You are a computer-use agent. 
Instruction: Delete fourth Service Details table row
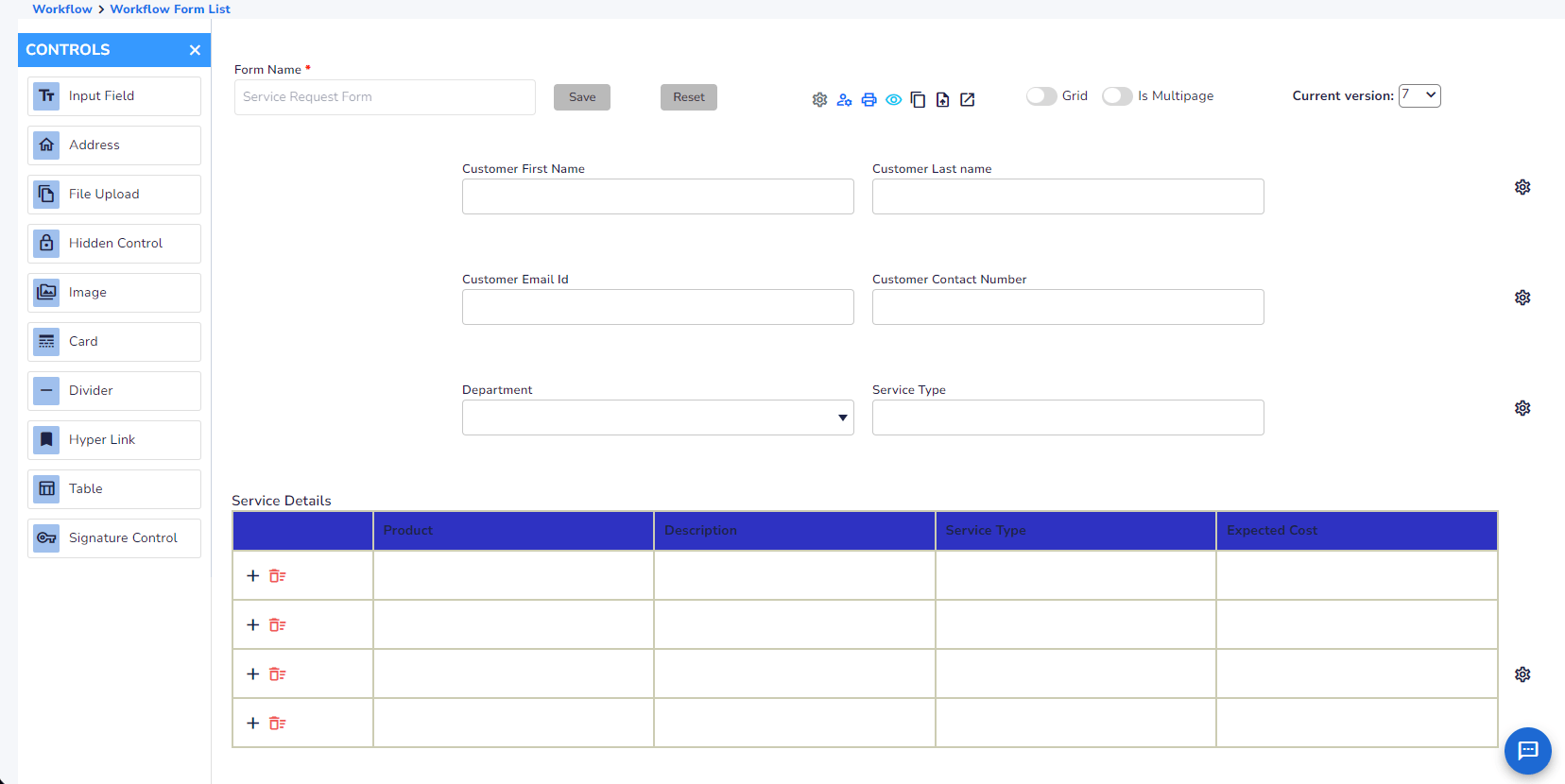point(277,723)
